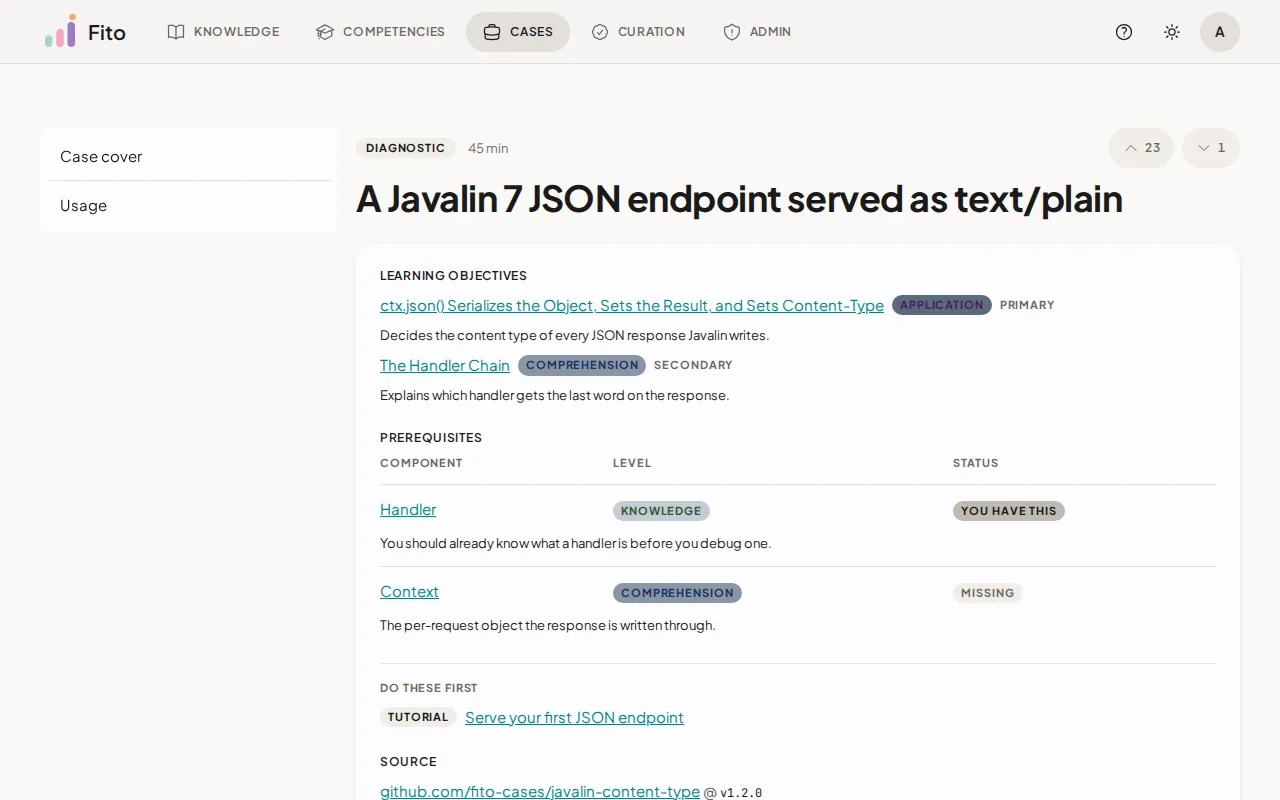The width and height of the screenshot is (1280, 800).
Task: Downvote the case with 1 vote
Action: (x=1211, y=148)
